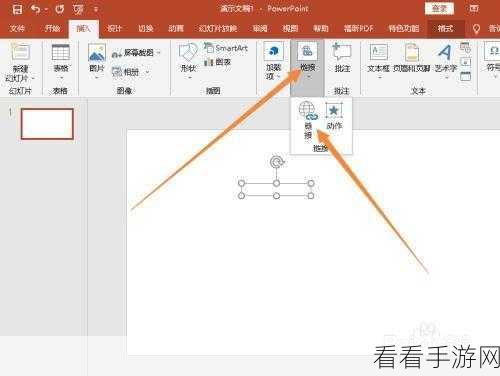
Task: Click the slide number icon
Action: (465, 63)
